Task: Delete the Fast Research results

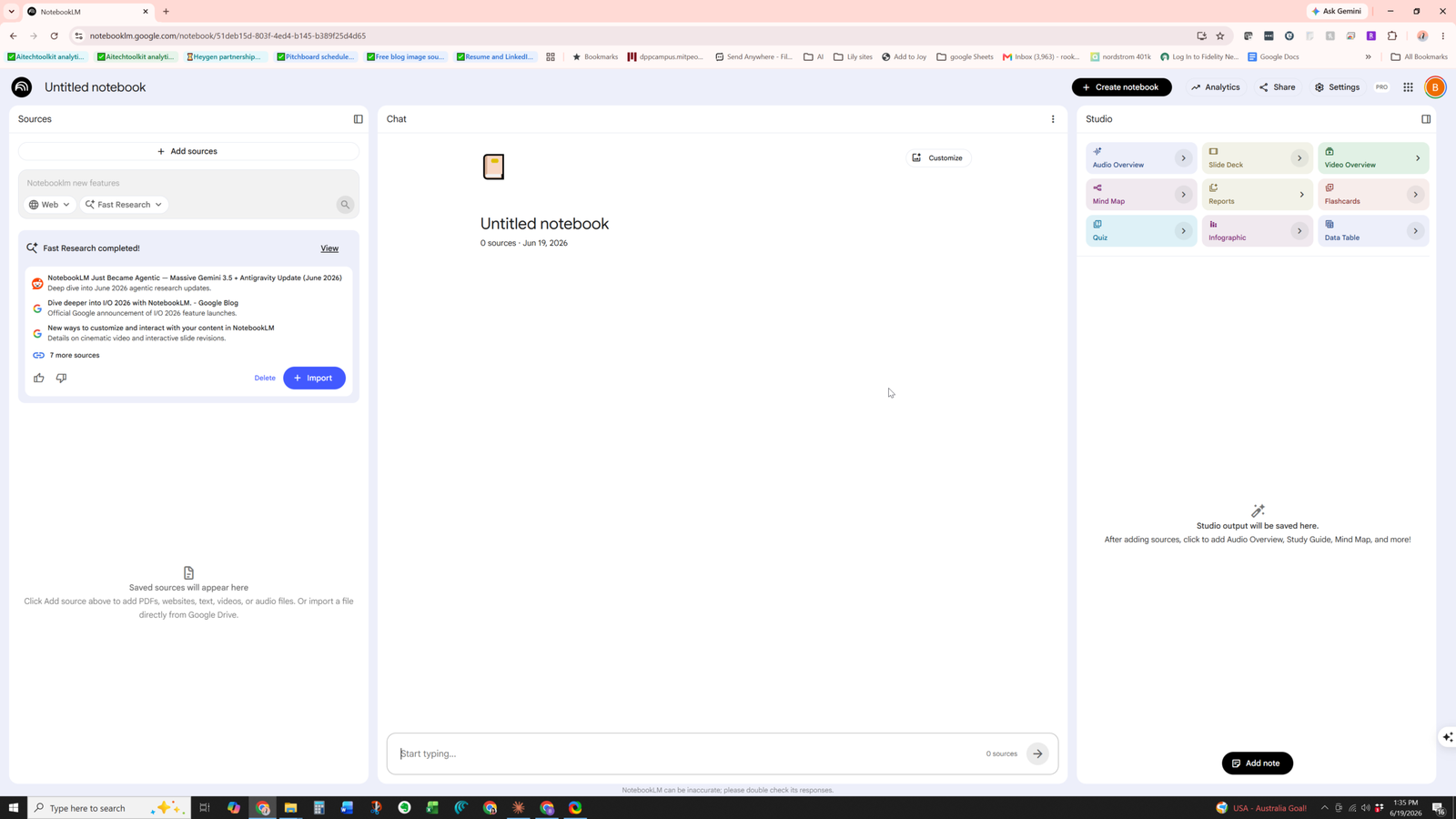Action: tap(265, 378)
